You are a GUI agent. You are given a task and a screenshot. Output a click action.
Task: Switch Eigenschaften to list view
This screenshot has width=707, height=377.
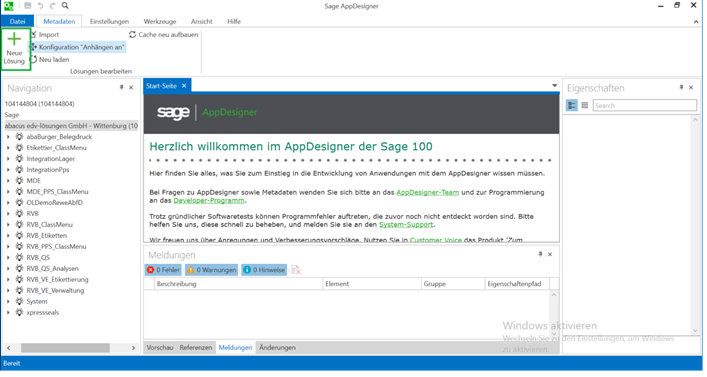pos(585,106)
